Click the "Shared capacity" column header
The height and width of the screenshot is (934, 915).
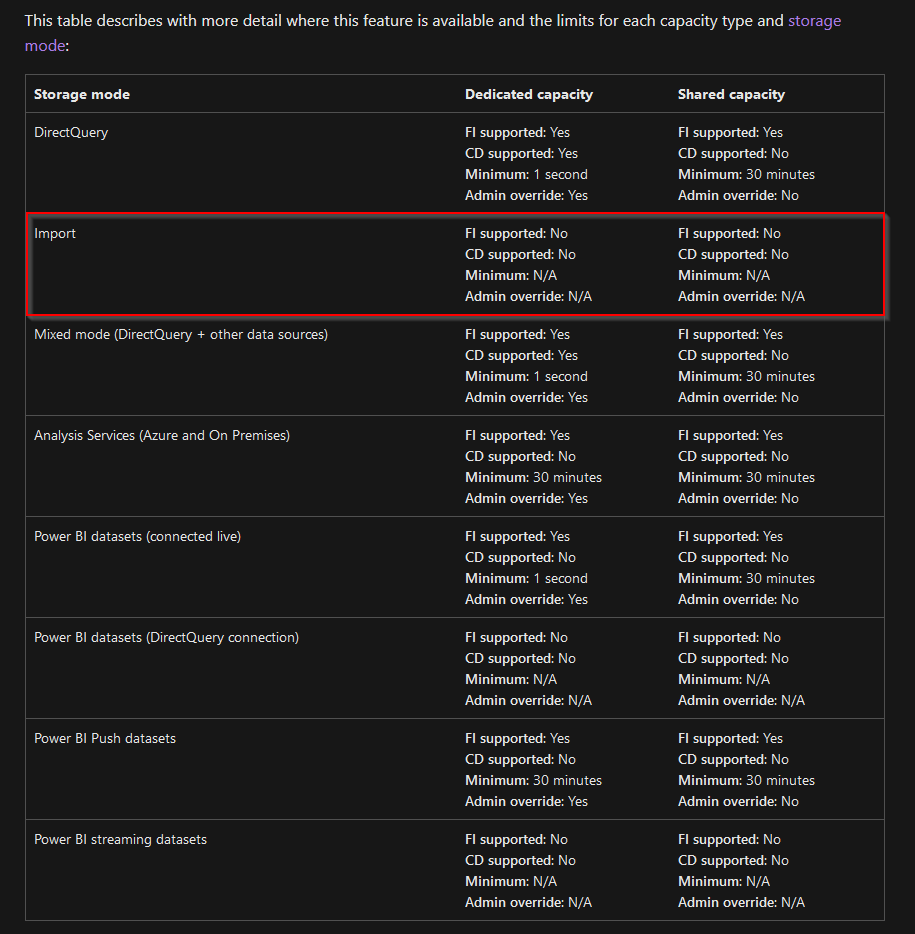coord(731,94)
